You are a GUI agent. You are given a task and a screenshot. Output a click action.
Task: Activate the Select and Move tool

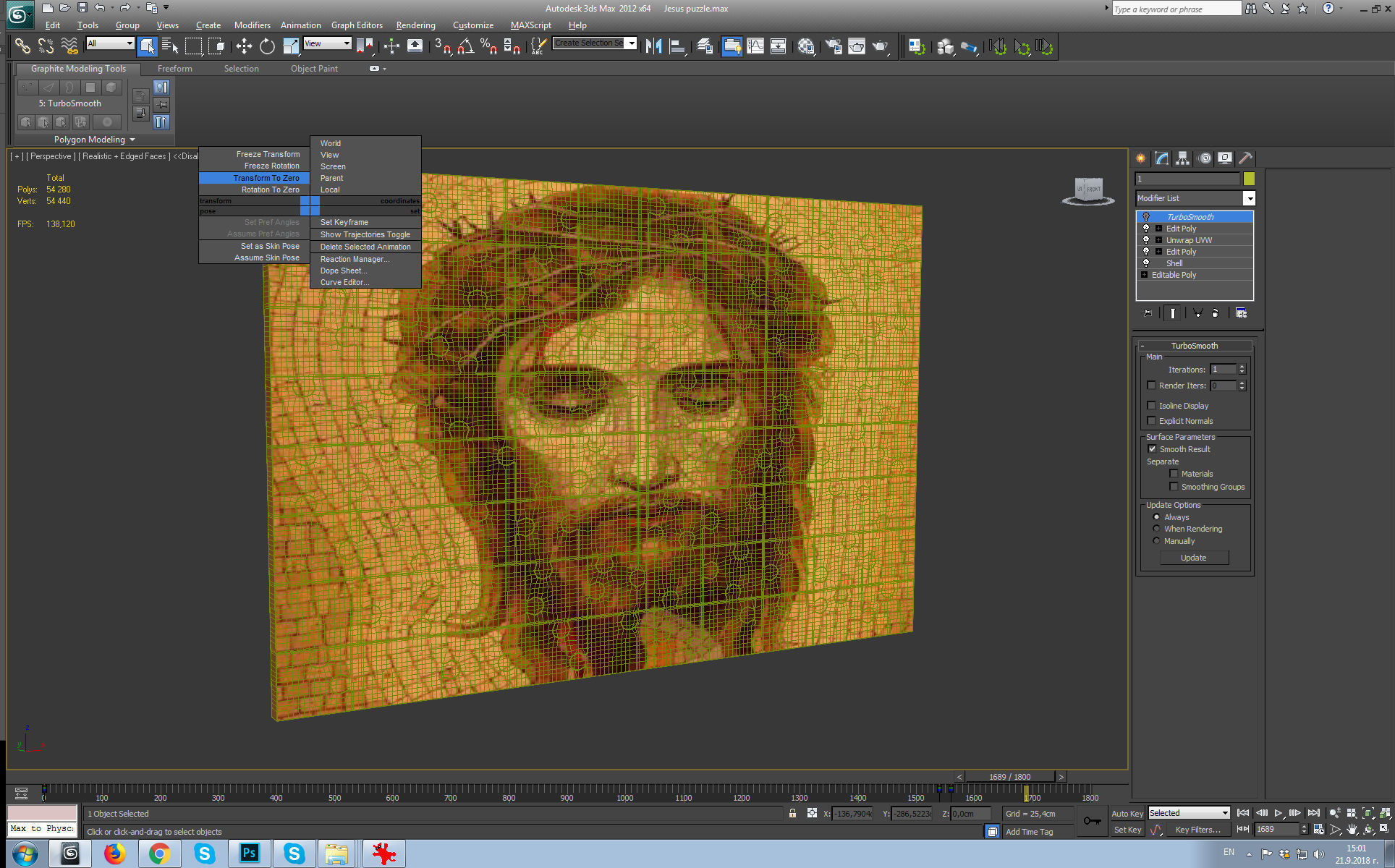(244, 46)
